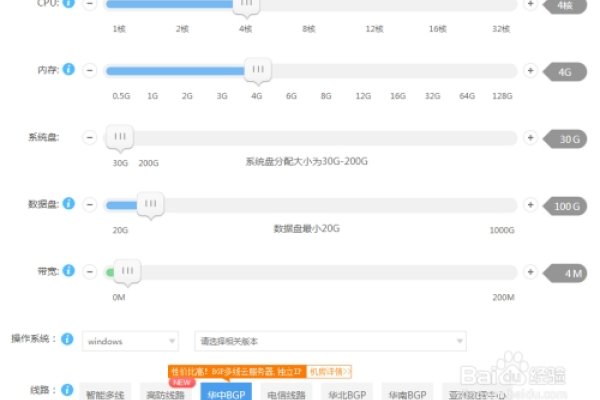Click the 1G mark on memory scale
Viewport: 600px width, 400px height.
(152, 96)
